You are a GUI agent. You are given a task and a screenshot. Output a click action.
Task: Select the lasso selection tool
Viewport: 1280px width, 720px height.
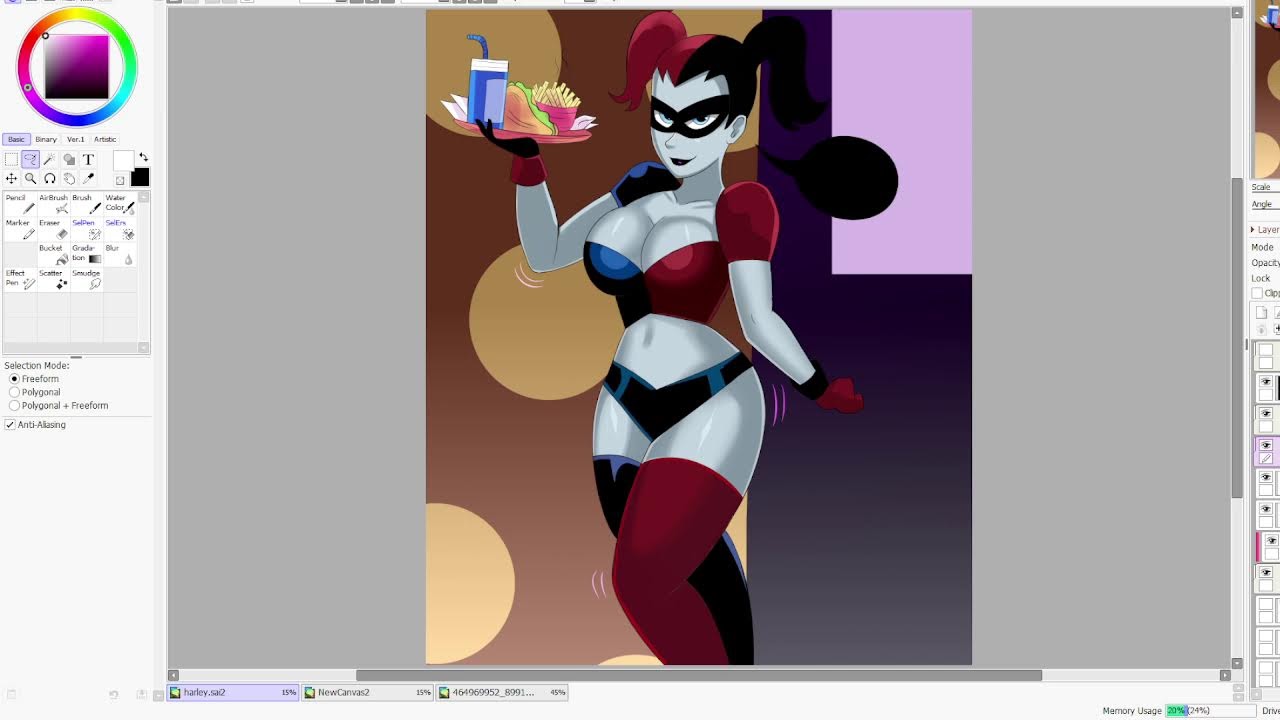pyautogui.click(x=30, y=159)
